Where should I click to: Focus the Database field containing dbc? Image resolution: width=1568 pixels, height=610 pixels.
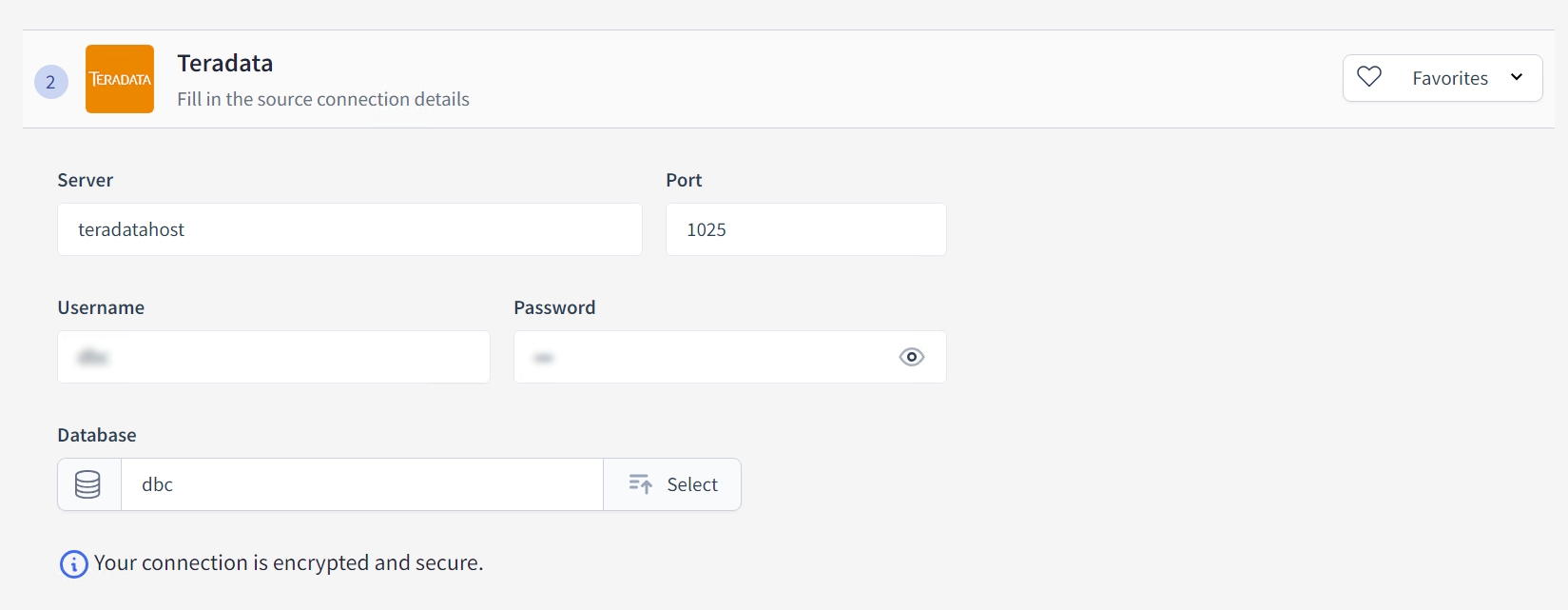click(x=361, y=484)
